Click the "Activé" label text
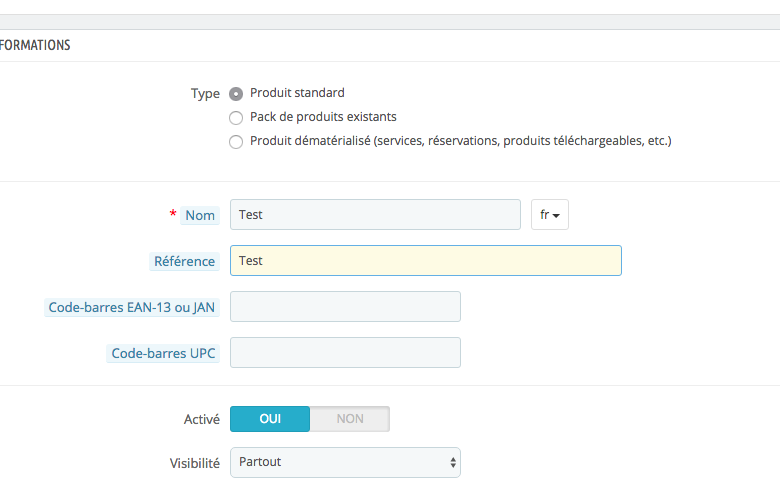 pyautogui.click(x=200, y=420)
